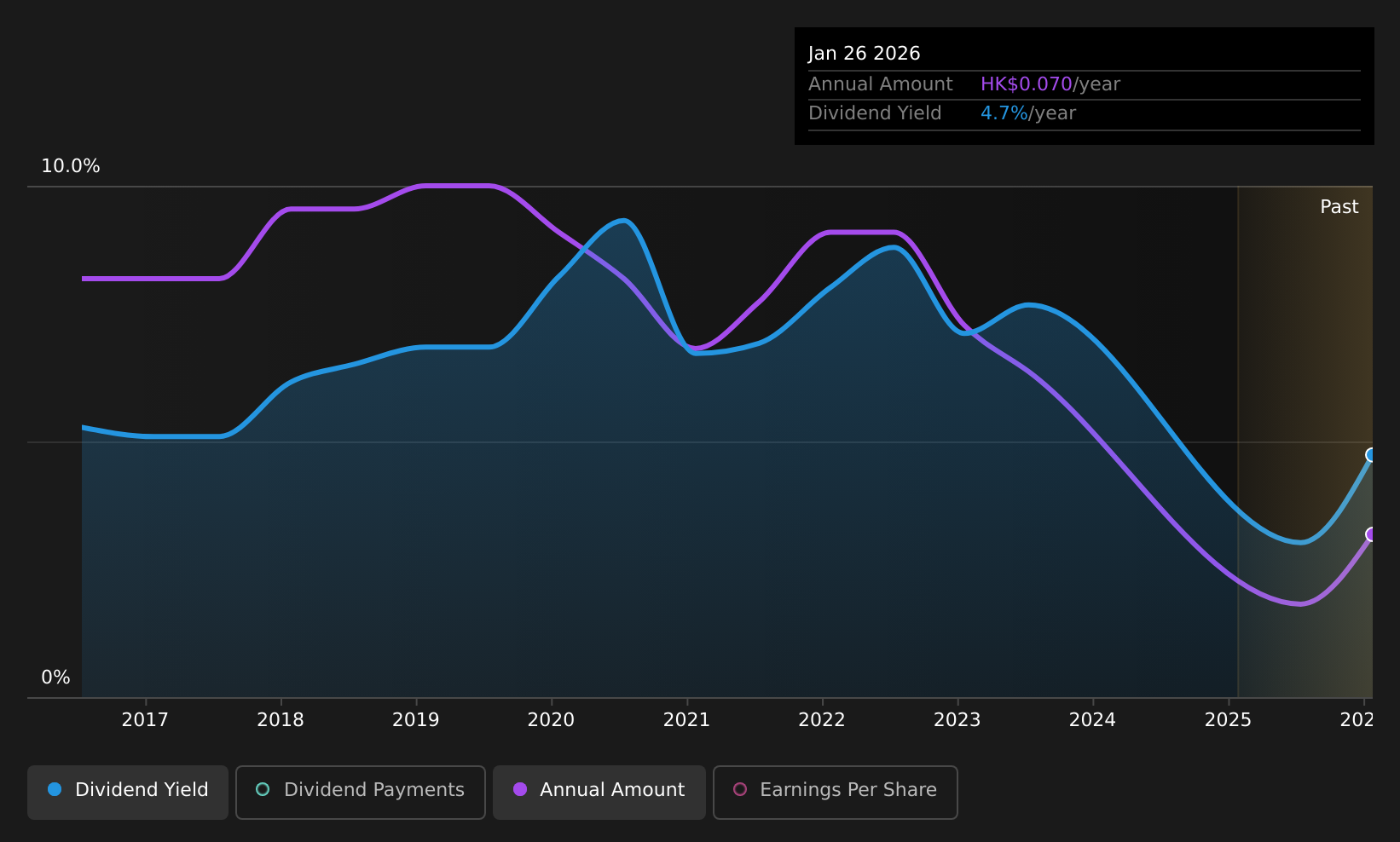The width and height of the screenshot is (1400, 842).
Task: Click the purple annual amount endpoint marker
Action: [x=1371, y=534]
